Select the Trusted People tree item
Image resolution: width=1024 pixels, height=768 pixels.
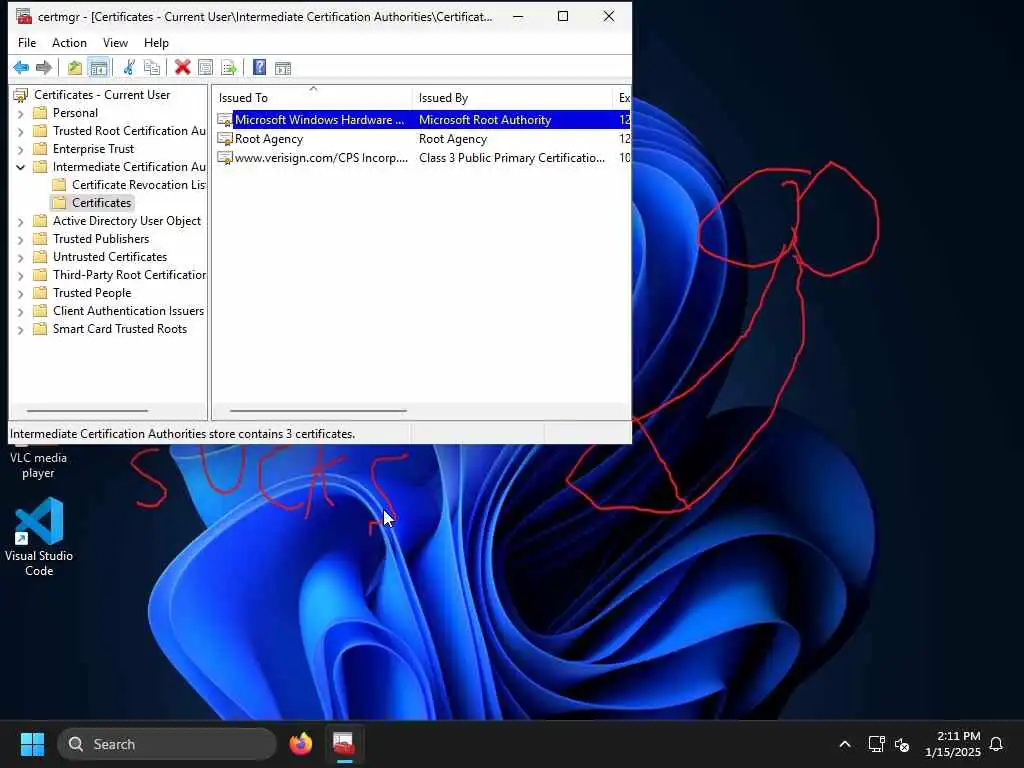pos(92,293)
